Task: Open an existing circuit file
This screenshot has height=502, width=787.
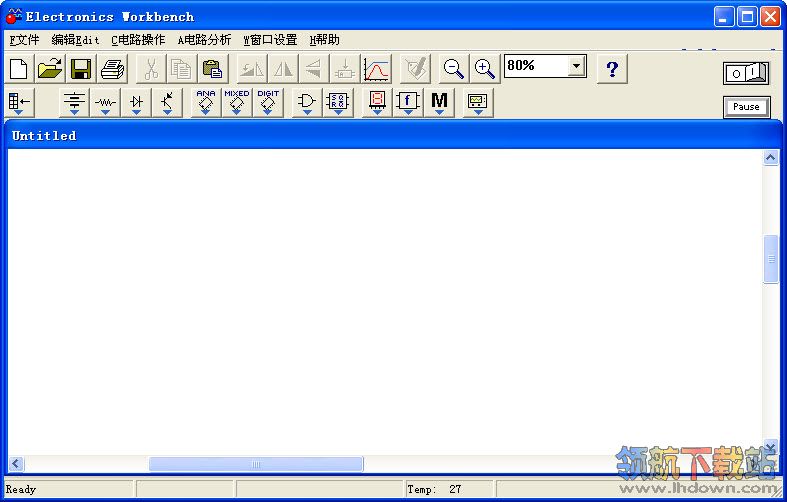Action: pos(50,69)
